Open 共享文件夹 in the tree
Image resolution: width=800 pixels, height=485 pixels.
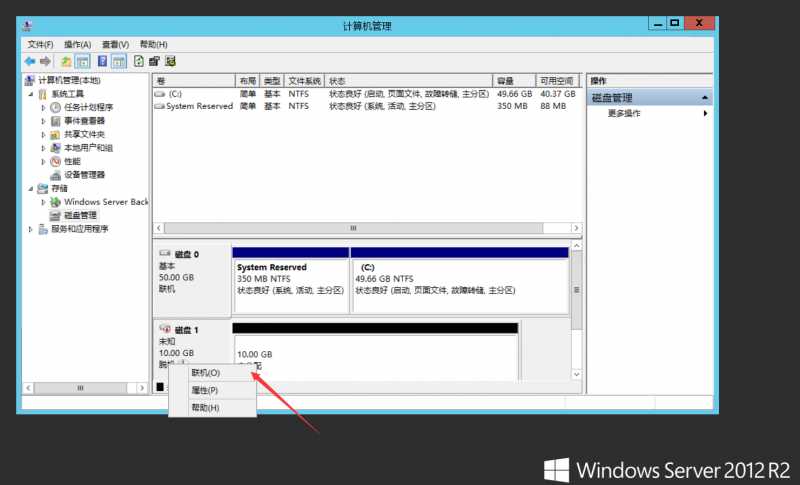tap(84, 134)
